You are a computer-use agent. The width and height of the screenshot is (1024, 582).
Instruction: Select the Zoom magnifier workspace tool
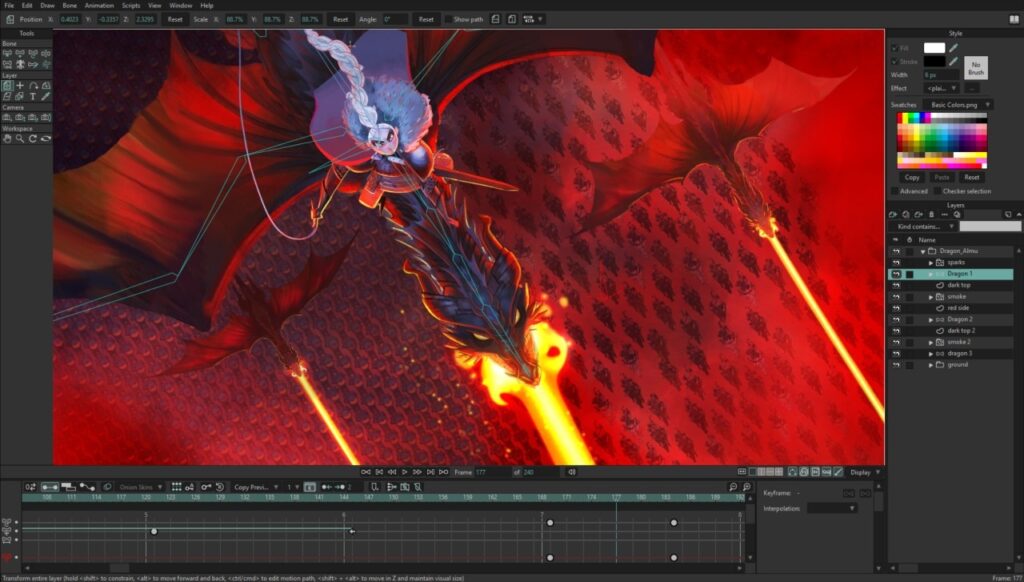(20, 139)
